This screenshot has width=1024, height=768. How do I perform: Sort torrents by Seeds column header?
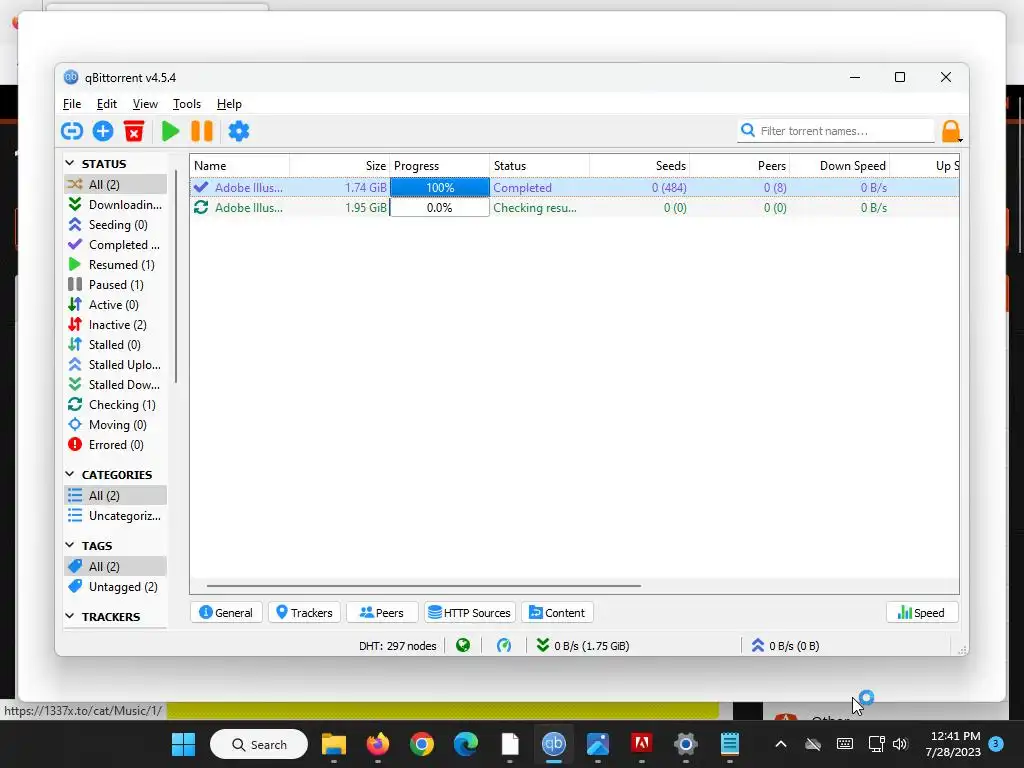point(640,166)
